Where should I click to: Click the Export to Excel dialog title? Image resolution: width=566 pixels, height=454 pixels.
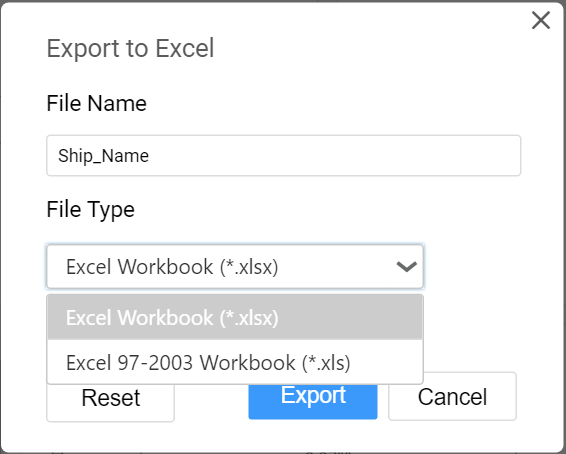tap(130, 48)
